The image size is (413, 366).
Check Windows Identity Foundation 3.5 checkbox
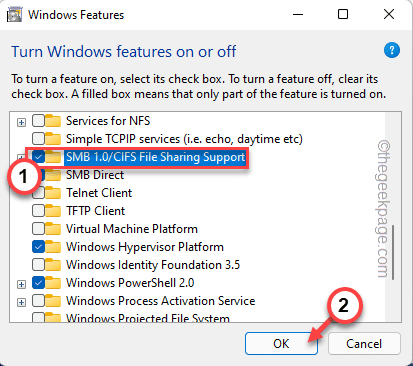38,265
